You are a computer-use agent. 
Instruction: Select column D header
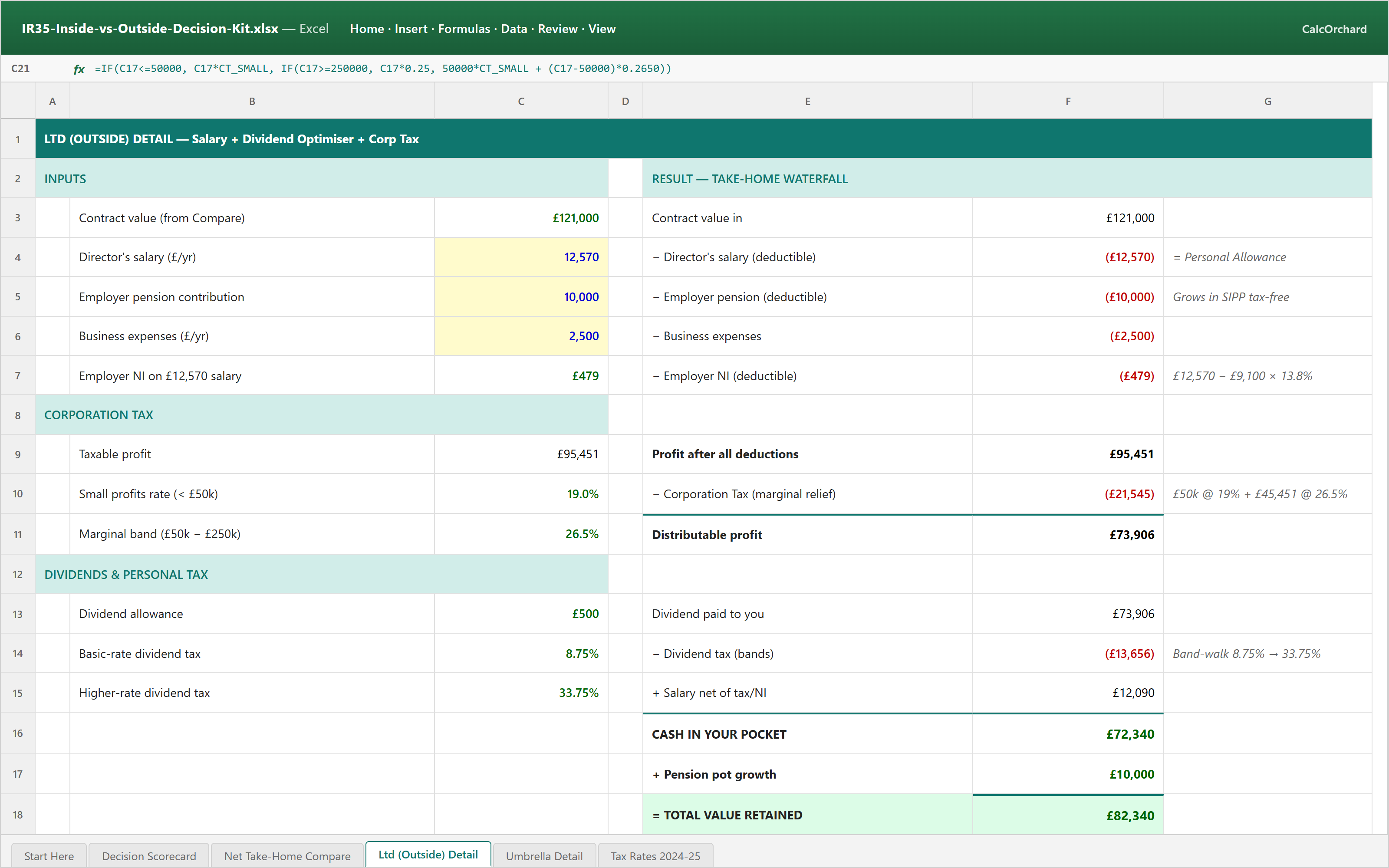tap(625, 101)
